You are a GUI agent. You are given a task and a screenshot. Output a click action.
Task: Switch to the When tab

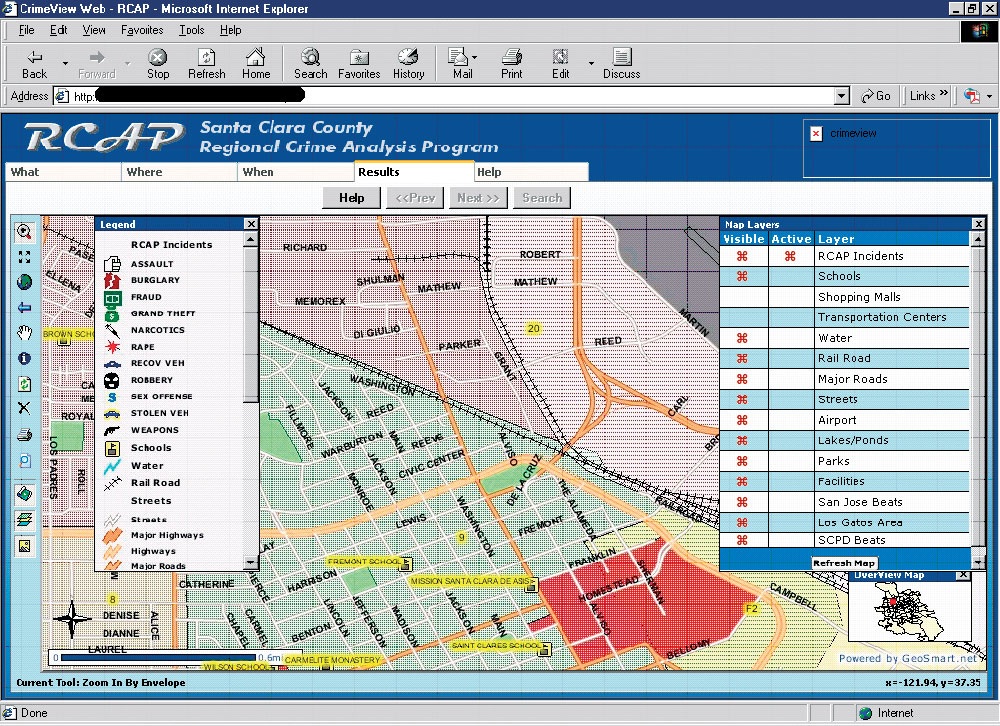tap(295, 172)
